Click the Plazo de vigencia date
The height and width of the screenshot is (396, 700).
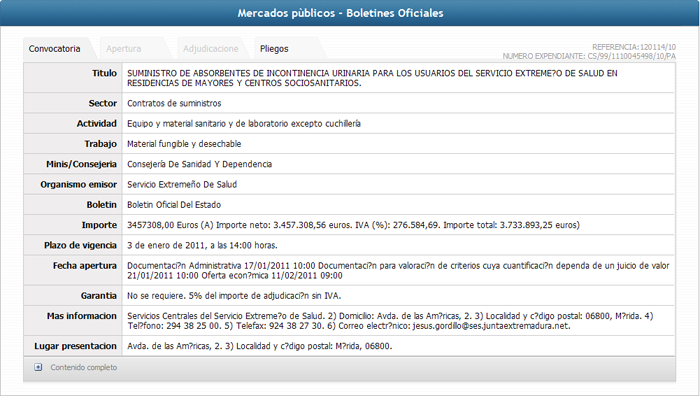pos(202,246)
